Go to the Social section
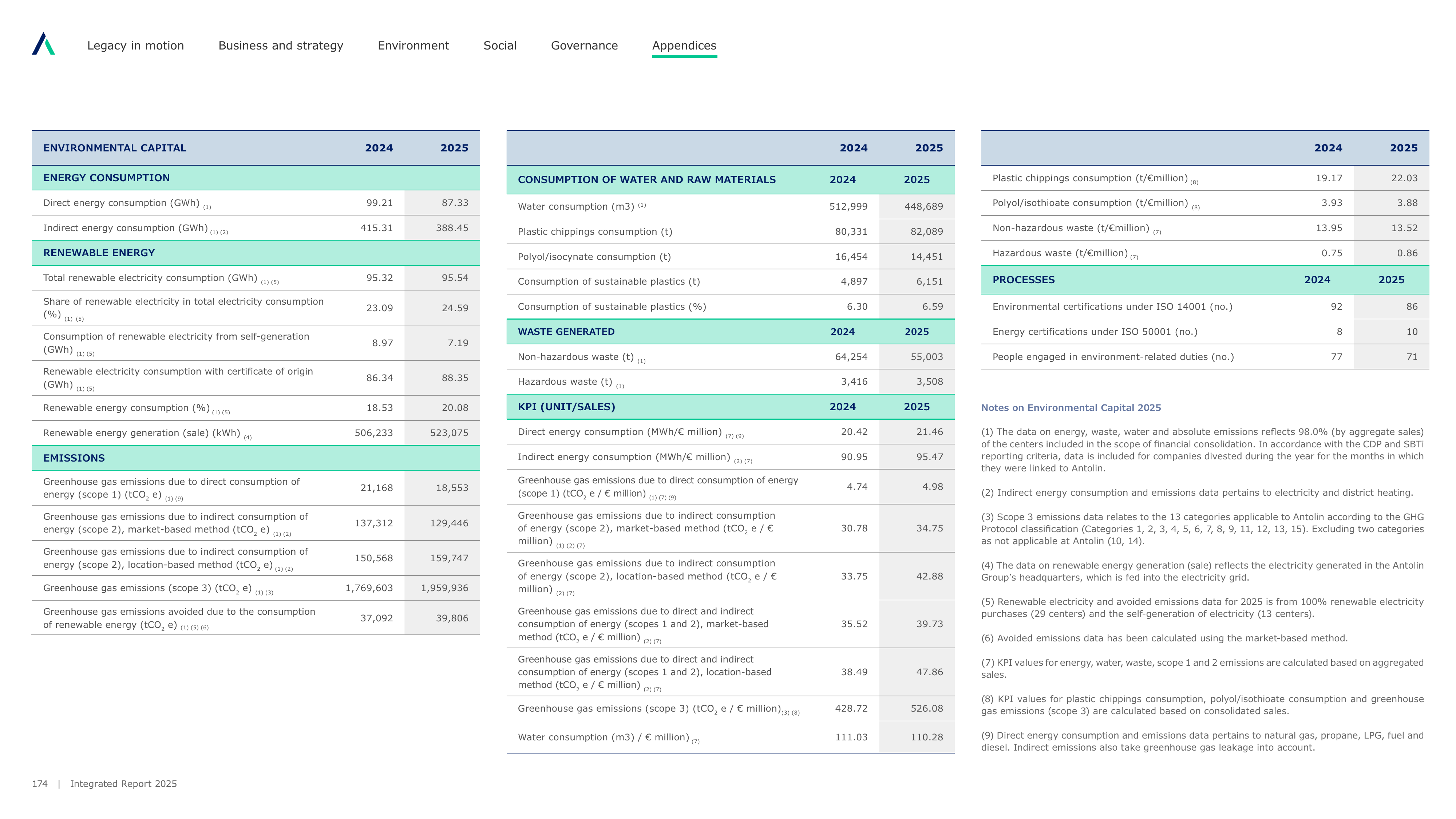Viewport: 1456px width, 819px height. [x=500, y=45]
